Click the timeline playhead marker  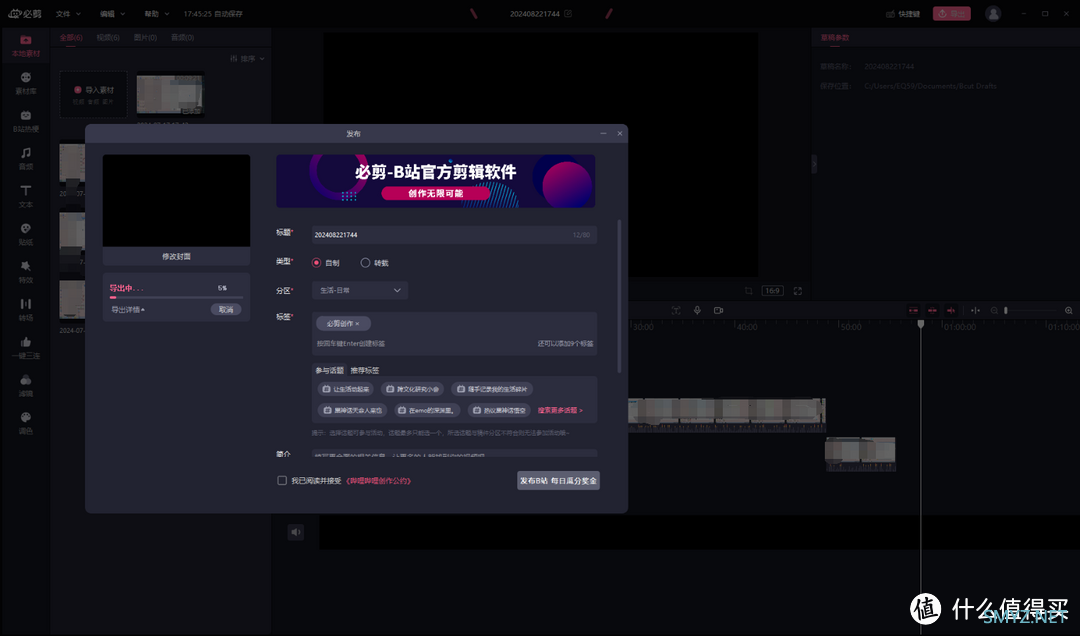[920, 324]
